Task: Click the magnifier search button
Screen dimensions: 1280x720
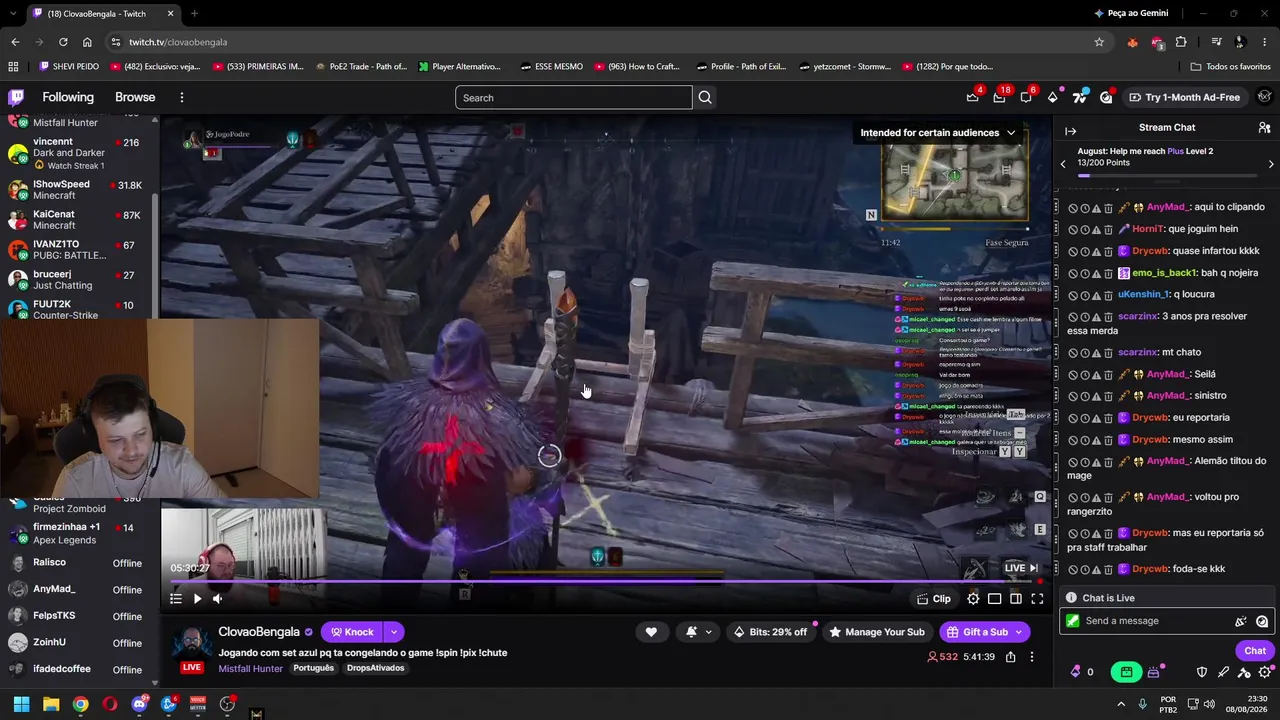Action: 705,97
